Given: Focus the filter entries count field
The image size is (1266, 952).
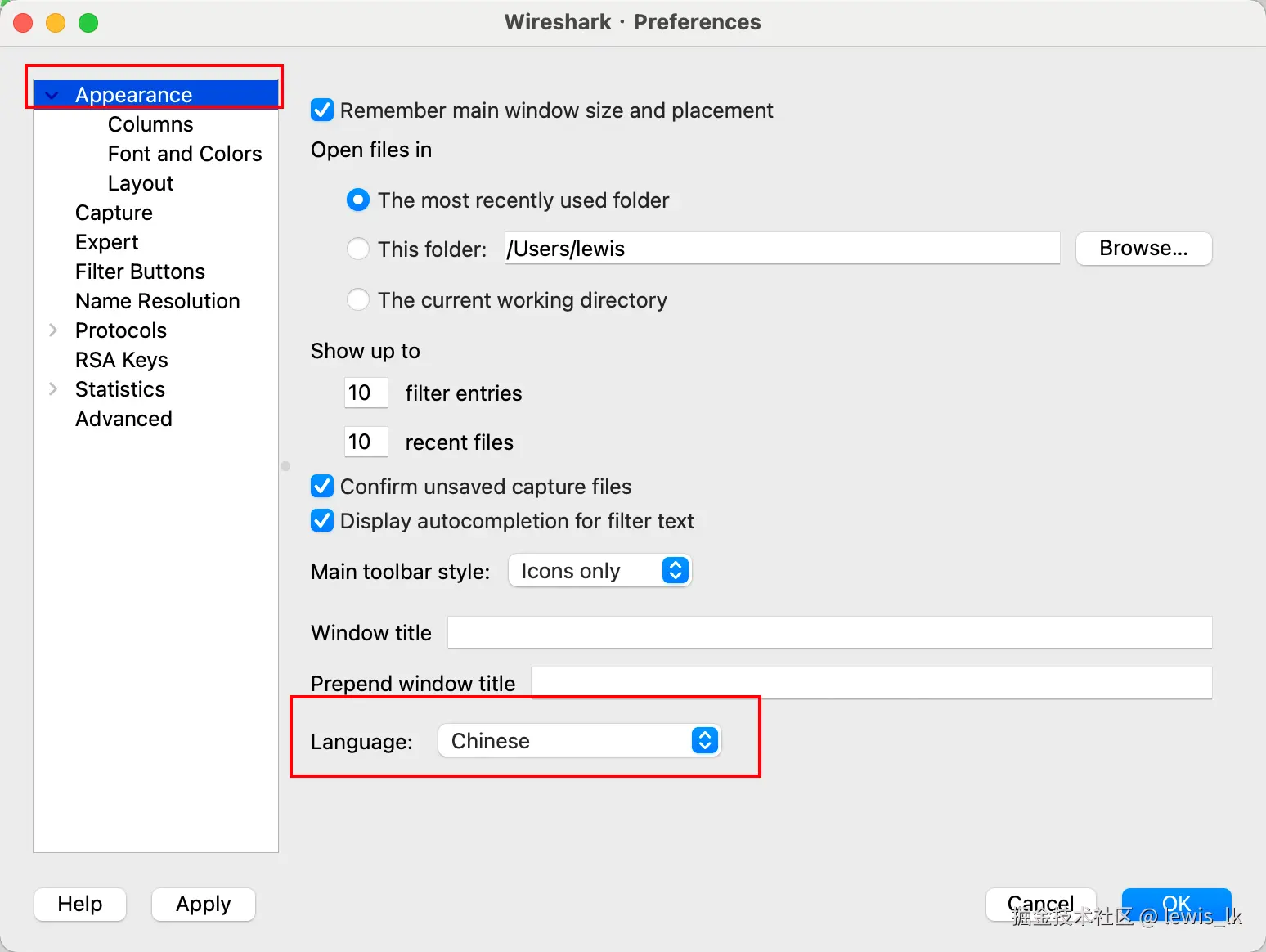Looking at the screenshot, I should point(365,393).
